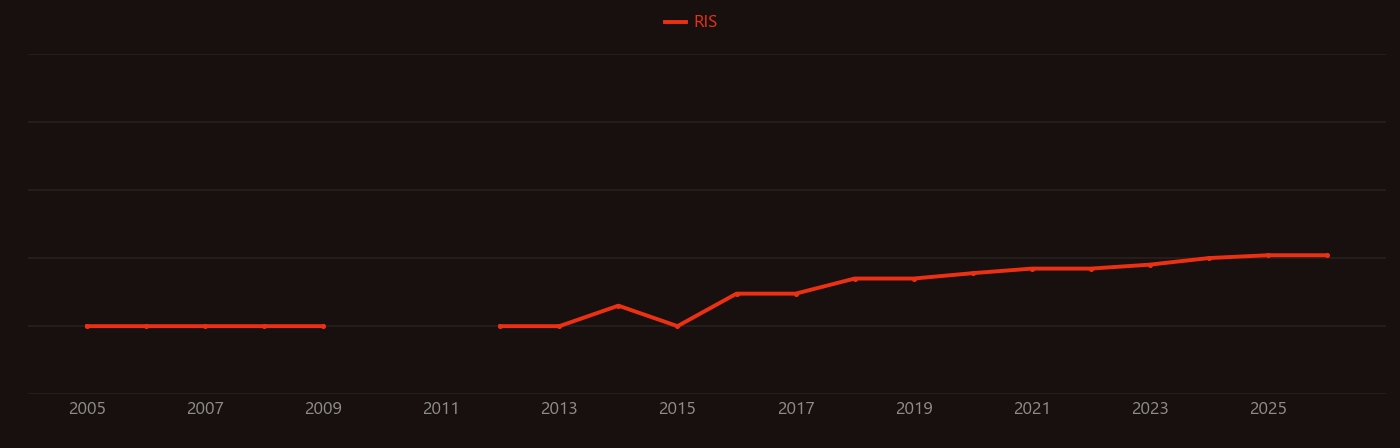
Task: Click the 2021 x-axis label
Action: pyautogui.click(x=1032, y=409)
